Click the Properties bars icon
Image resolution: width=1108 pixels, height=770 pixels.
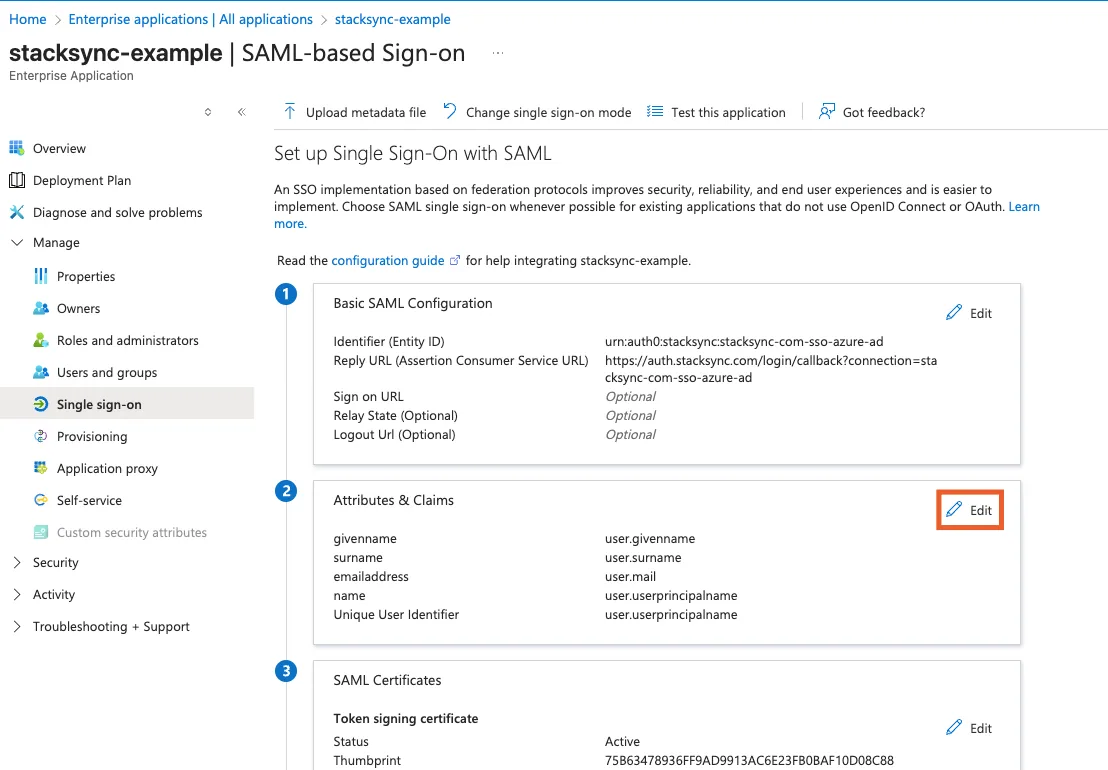tap(41, 276)
